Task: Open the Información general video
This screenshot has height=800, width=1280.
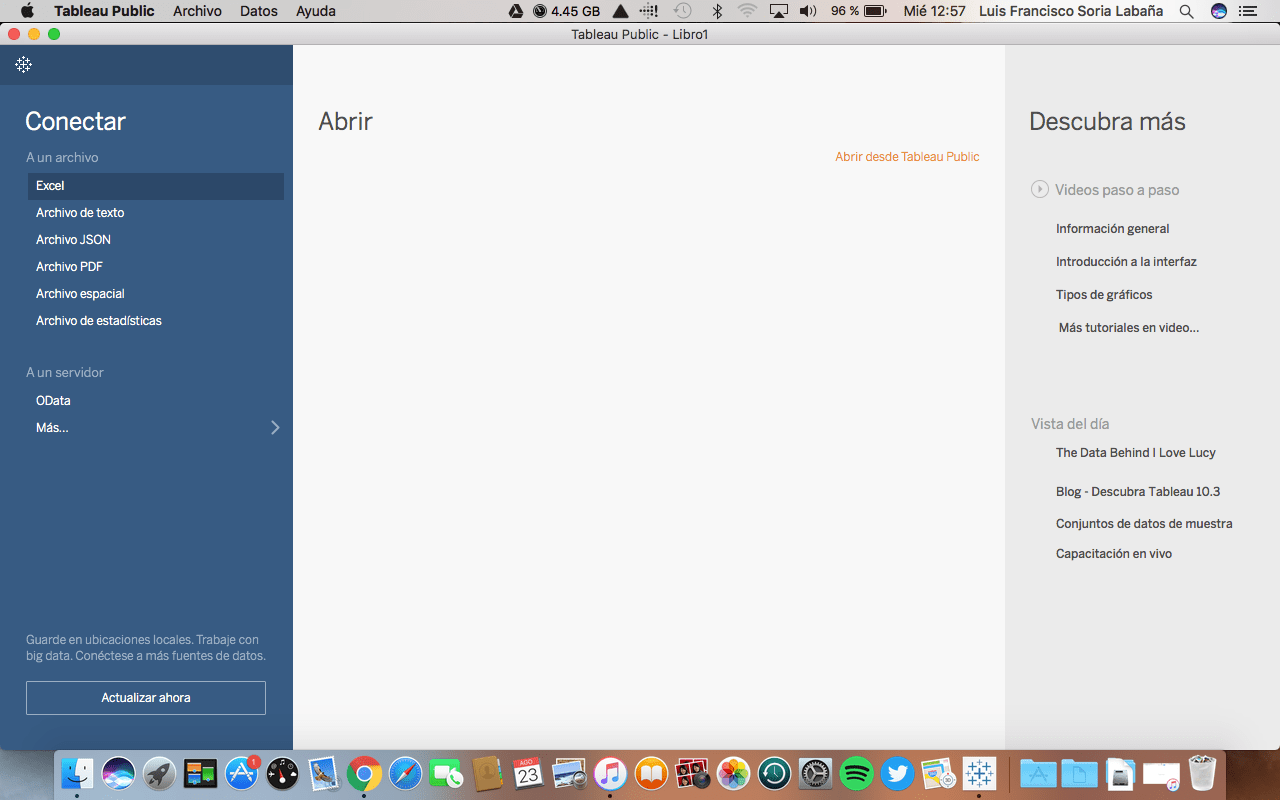Action: tap(1112, 229)
